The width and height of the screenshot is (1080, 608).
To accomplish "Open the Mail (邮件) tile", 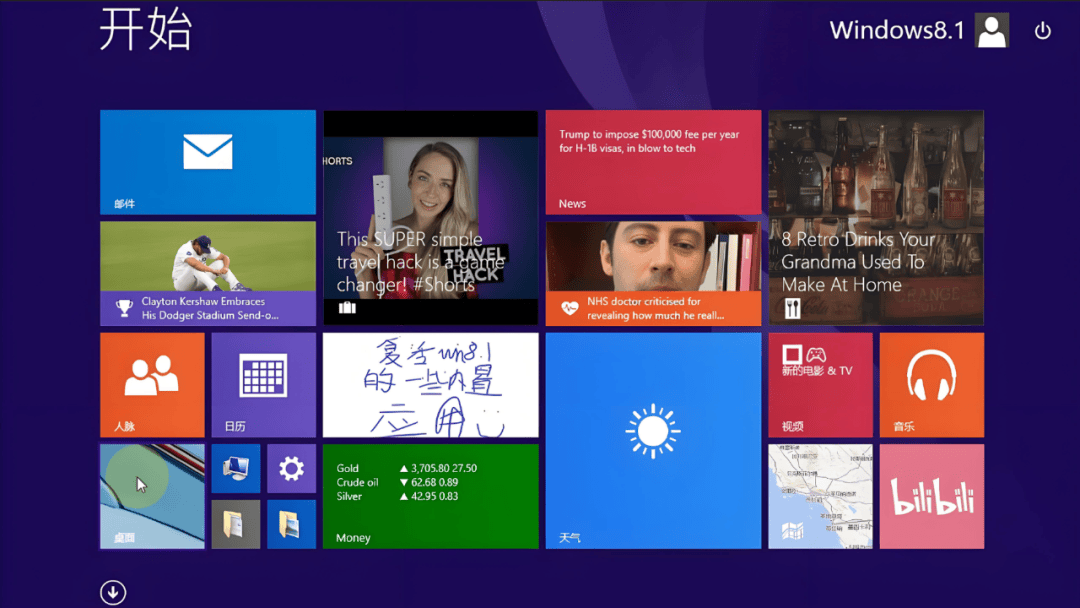I will (207, 160).
